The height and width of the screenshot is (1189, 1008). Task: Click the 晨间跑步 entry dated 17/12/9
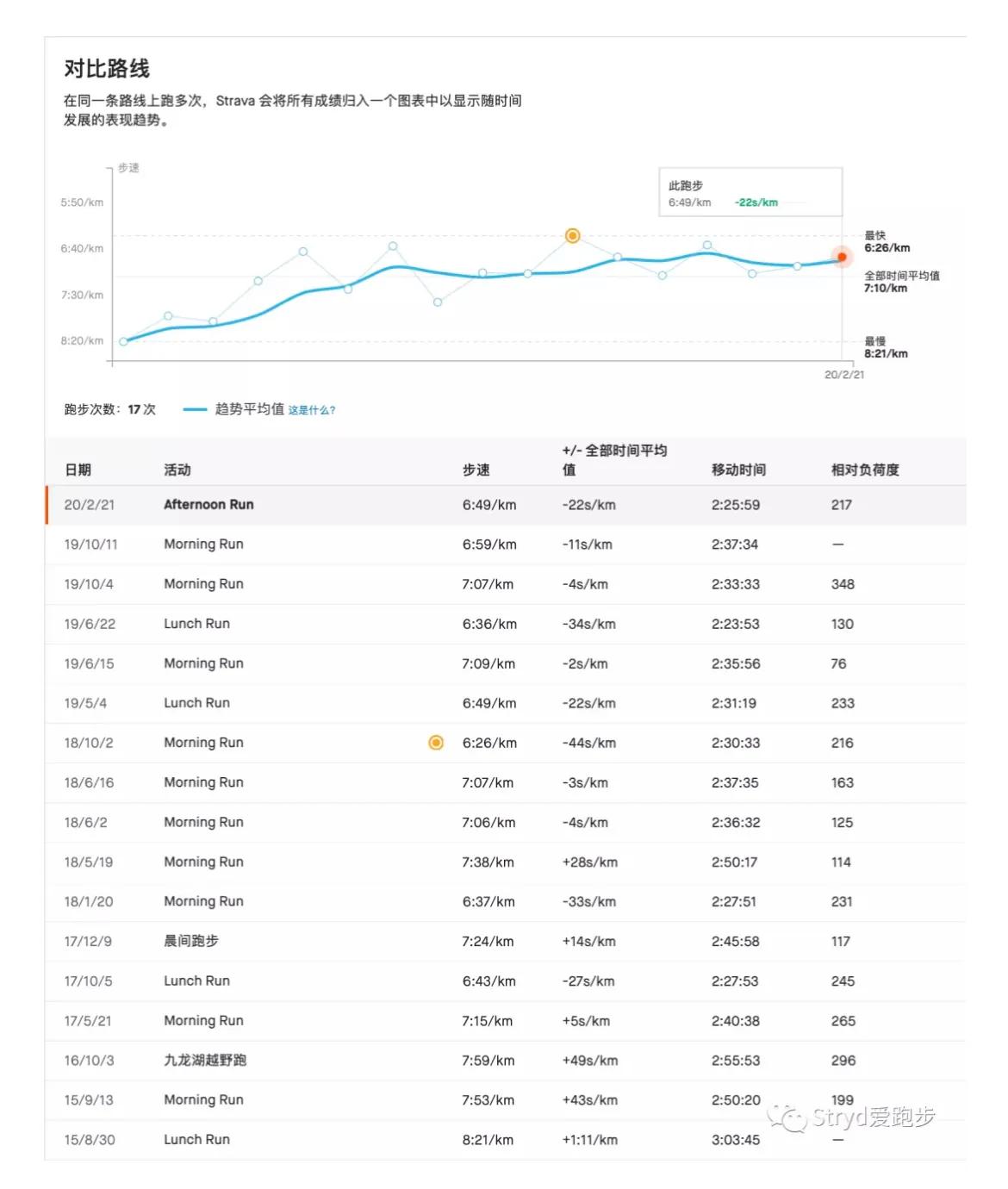(193, 941)
